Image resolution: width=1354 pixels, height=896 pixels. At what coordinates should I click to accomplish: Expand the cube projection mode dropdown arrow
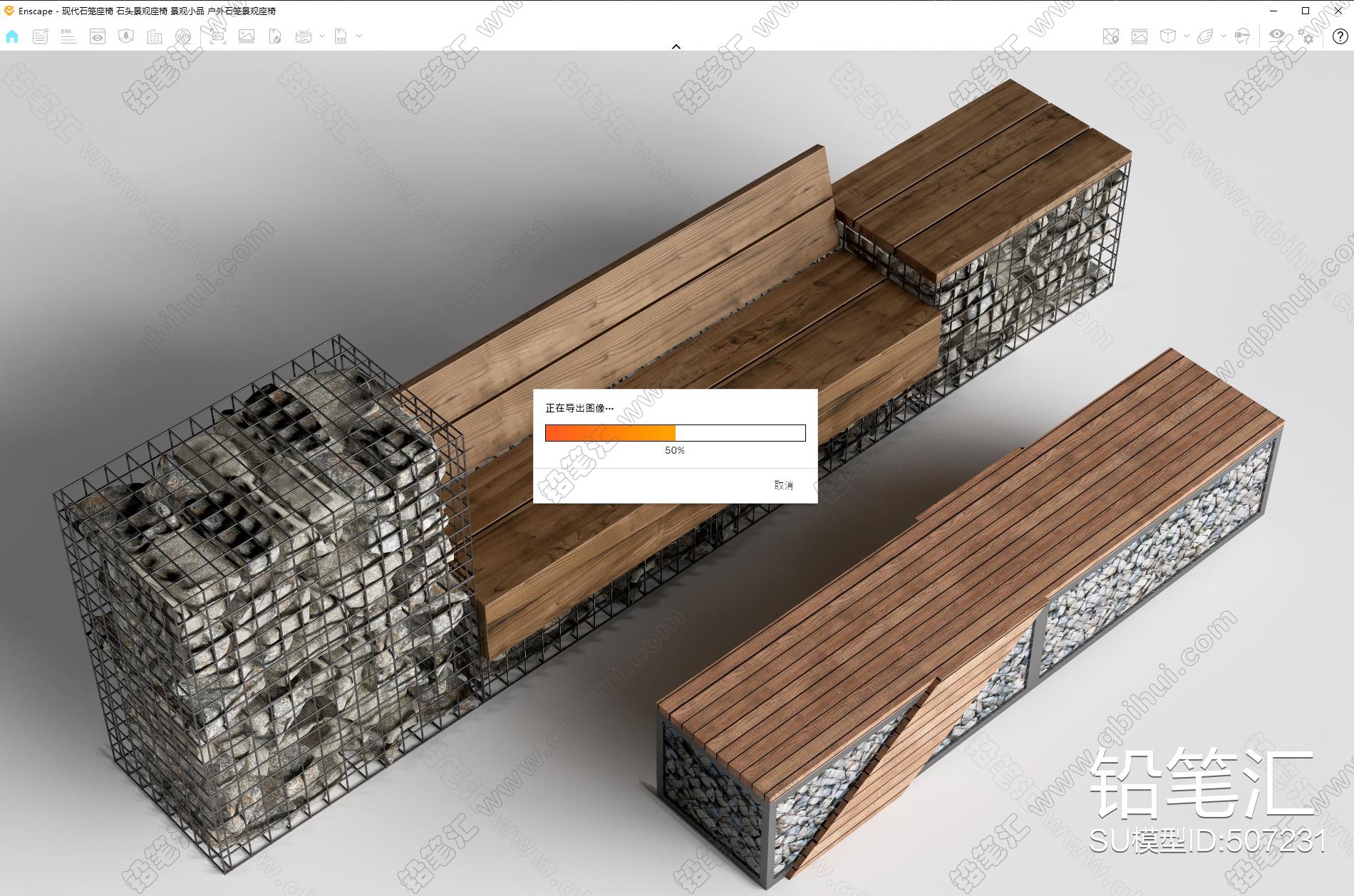pyautogui.click(x=1187, y=36)
